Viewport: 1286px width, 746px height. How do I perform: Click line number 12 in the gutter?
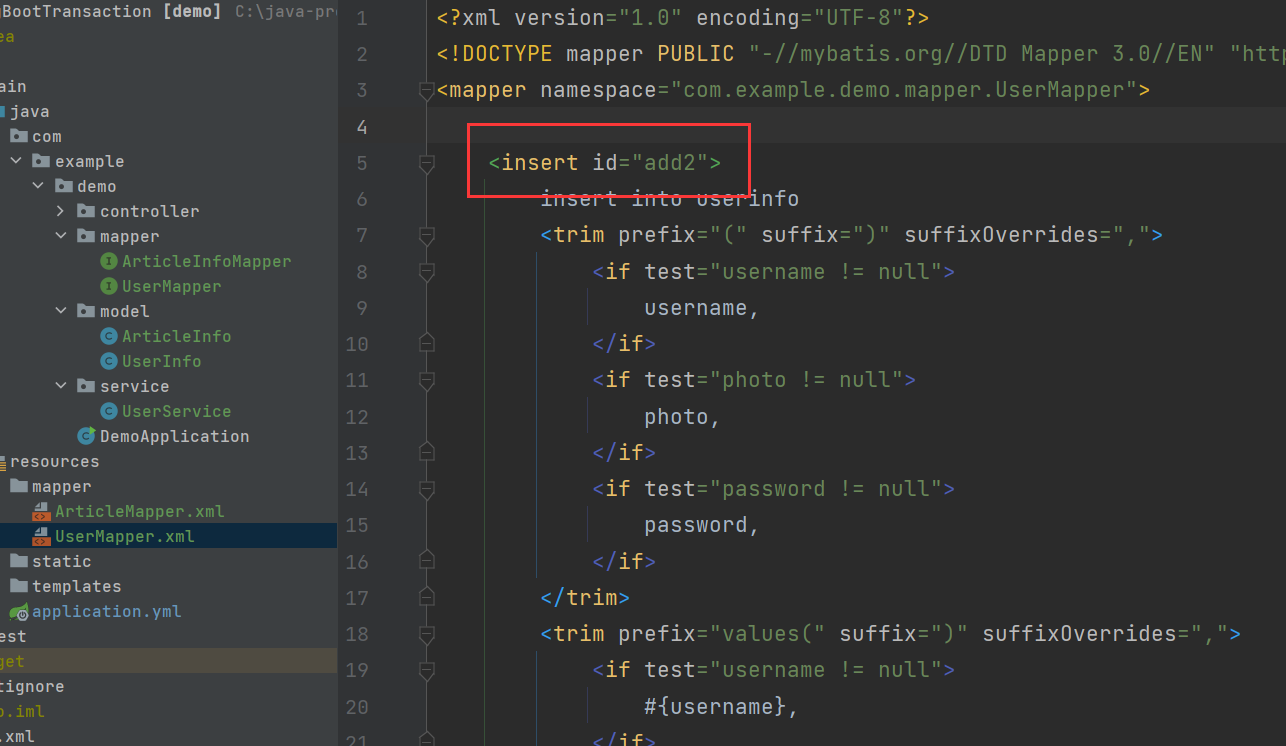coord(357,417)
